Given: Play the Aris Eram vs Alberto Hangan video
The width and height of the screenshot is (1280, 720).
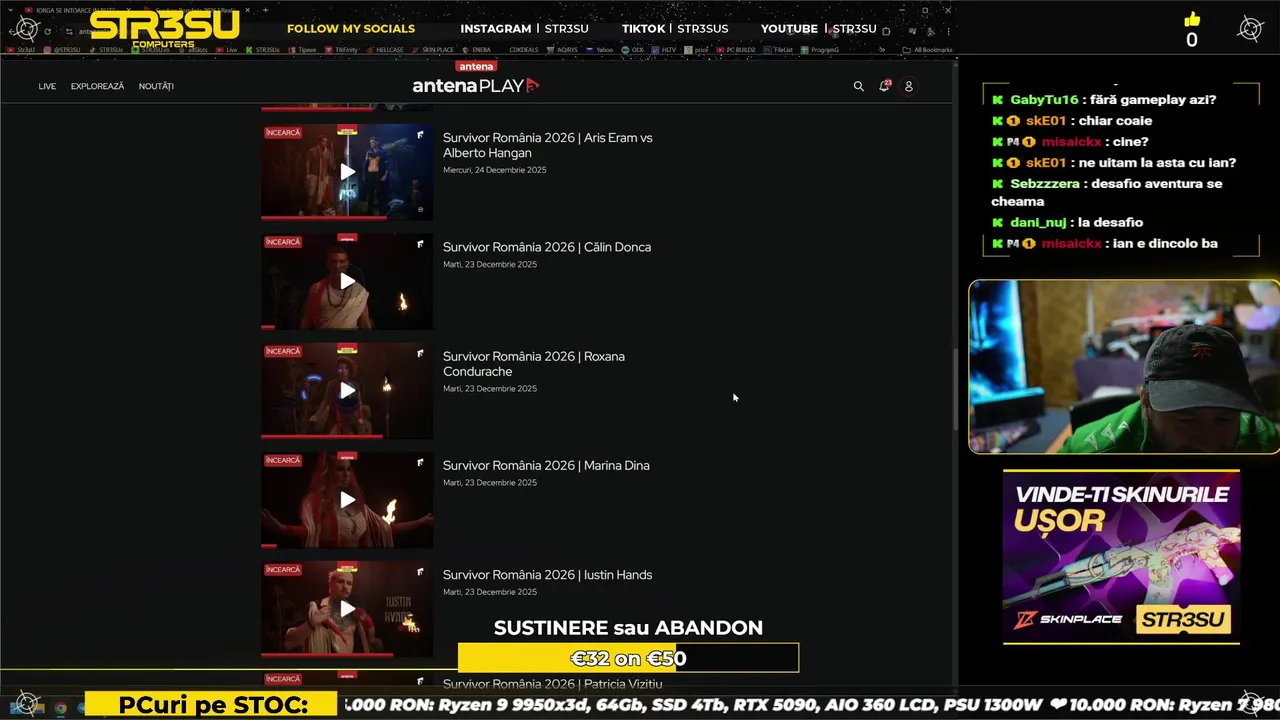Looking at the screenshot, I should (x=347, y=172).
